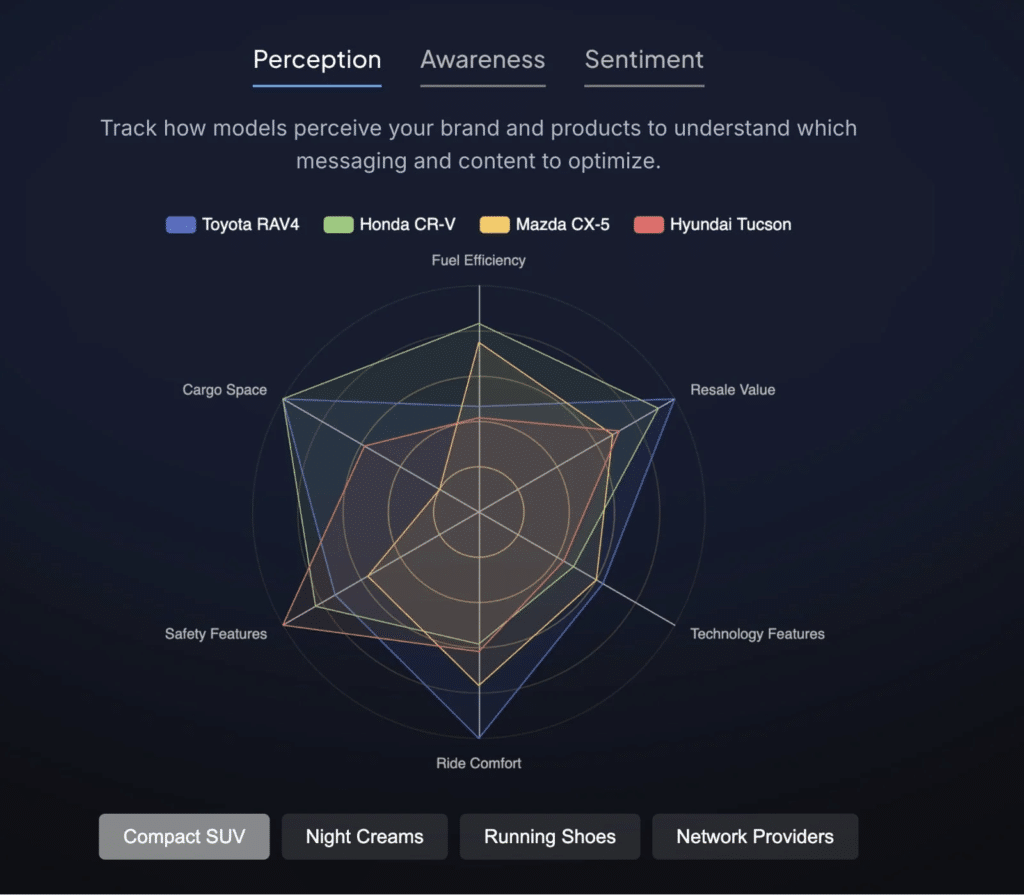Toggle the Toyota RAV4 blue legend swatch
This screenshot has width=1024, height=895.
click(x=181, y=225)
